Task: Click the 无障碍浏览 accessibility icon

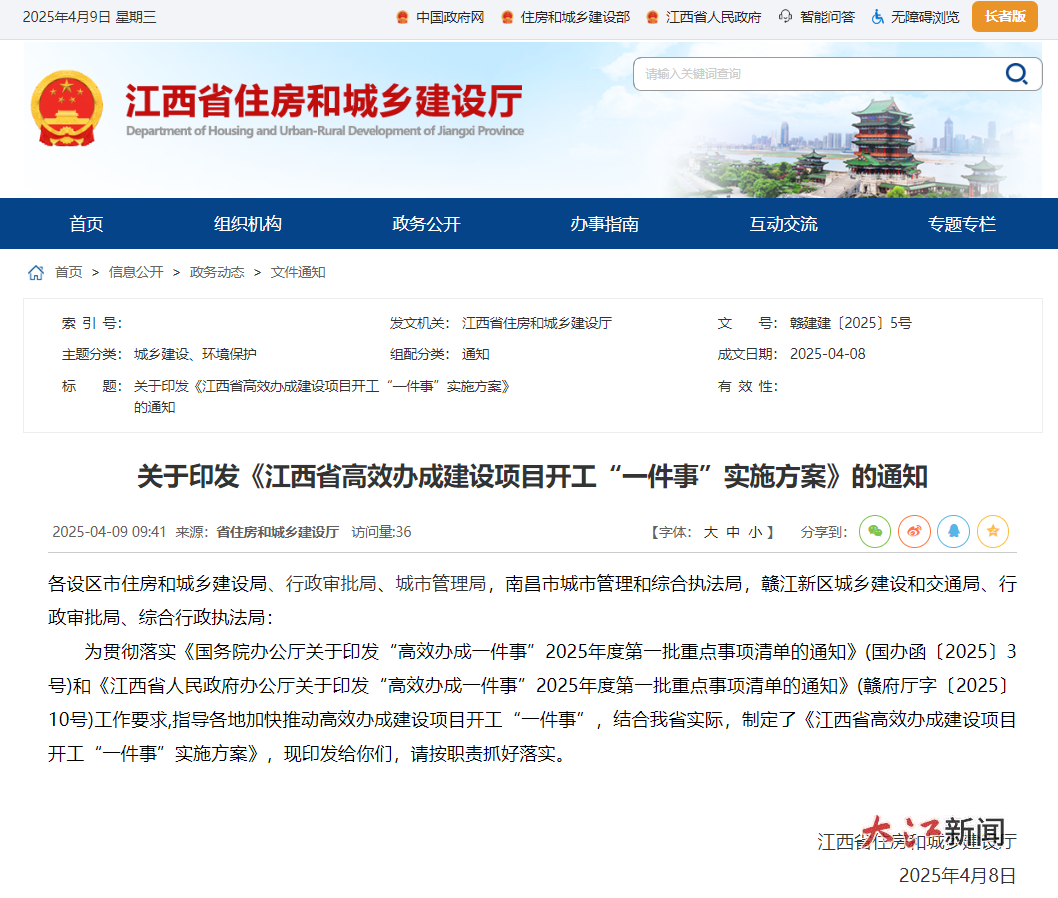Action: (877, 17)
